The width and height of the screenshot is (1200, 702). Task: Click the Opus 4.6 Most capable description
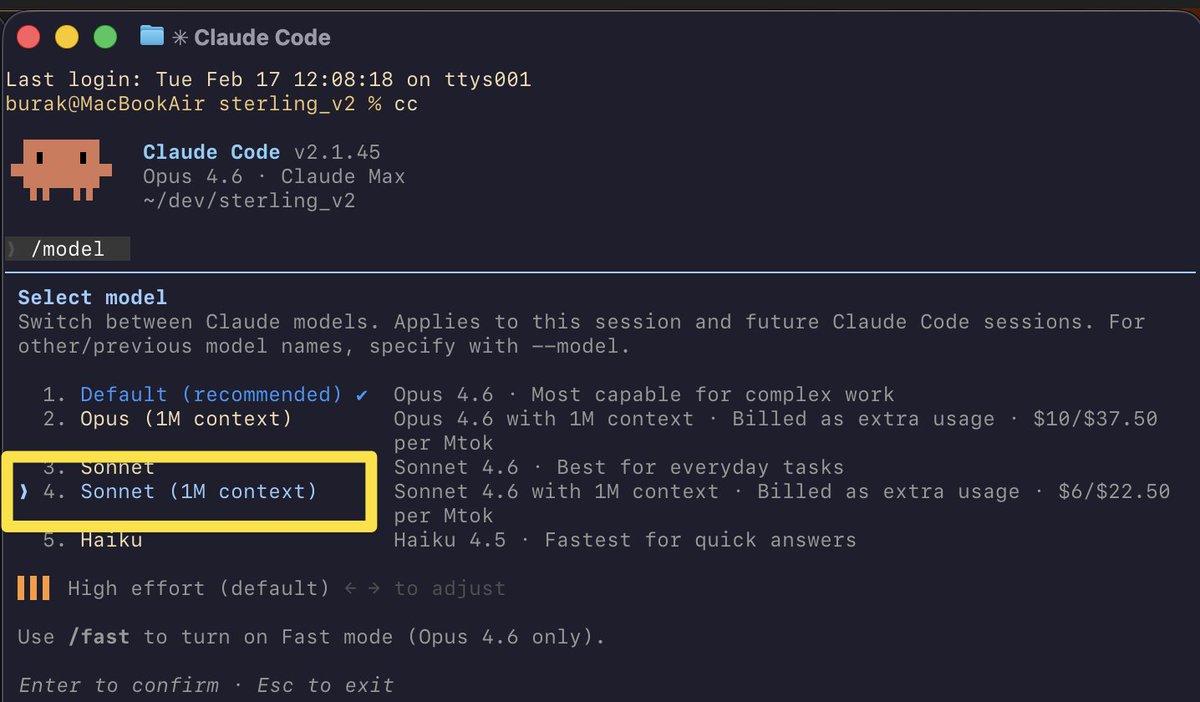pyautogui.click(x=644, y=394)
